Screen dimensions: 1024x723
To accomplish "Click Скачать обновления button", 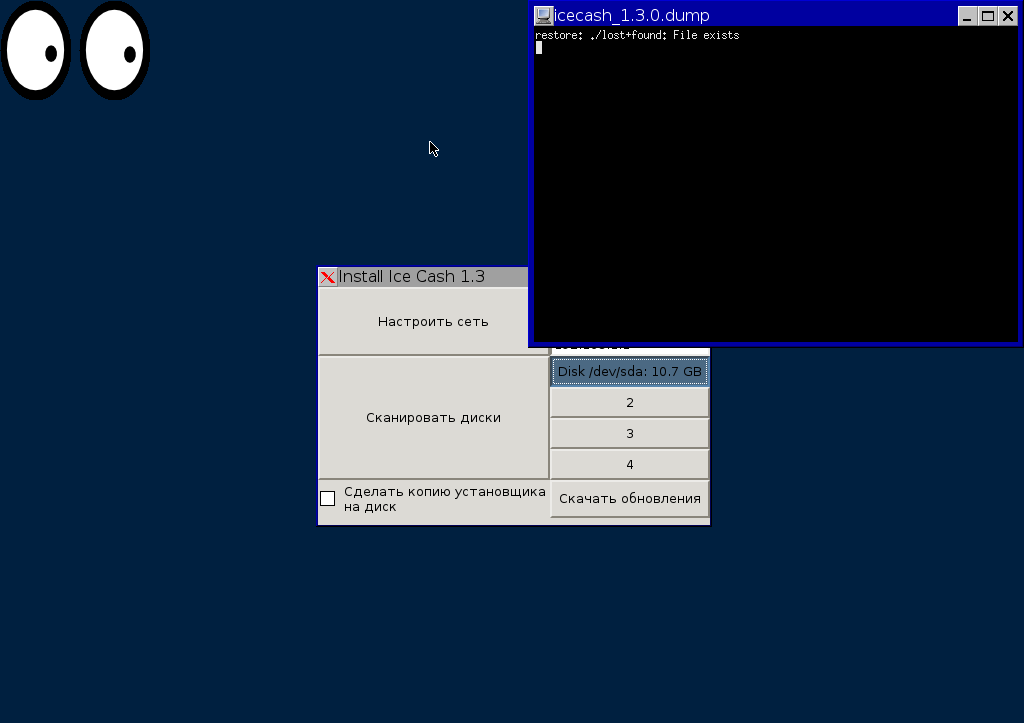I will click(630, 498).
